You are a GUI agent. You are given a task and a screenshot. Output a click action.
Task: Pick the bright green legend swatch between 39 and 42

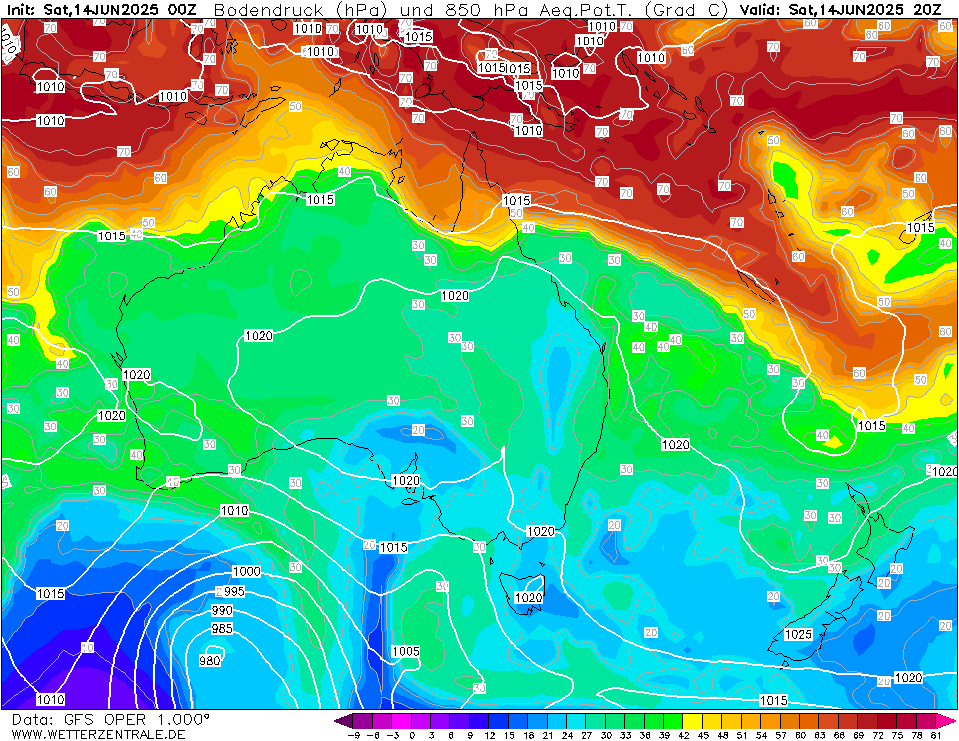coord(673,720)
